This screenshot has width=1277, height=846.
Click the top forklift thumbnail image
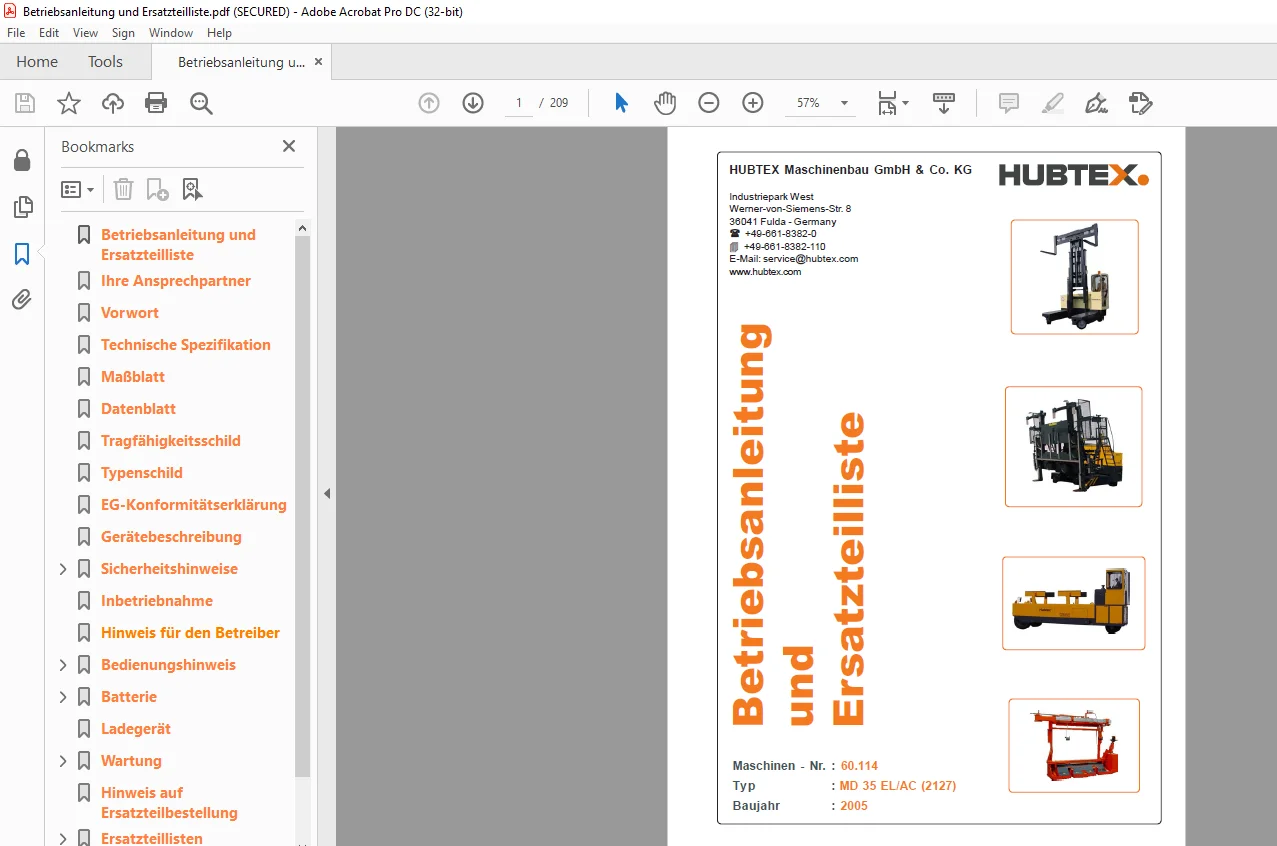pyautogui.click(x=1074, y=277)
